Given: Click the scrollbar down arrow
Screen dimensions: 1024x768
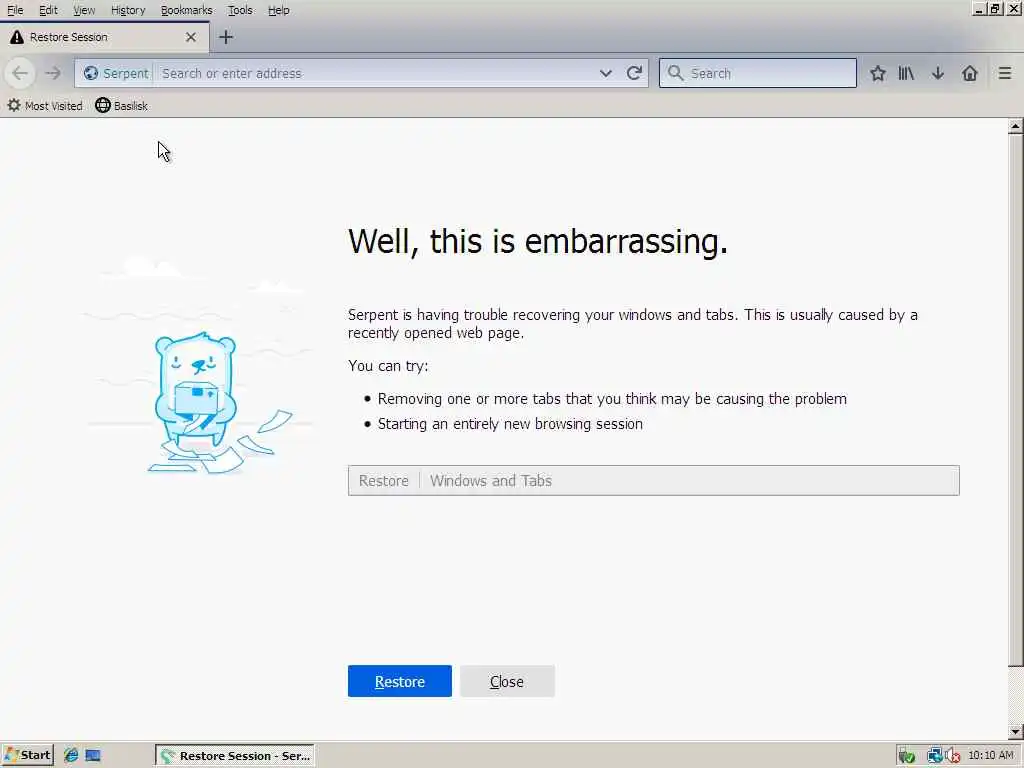Looking at the screenshot, I should pyautogui.click(x=1015, y=732).
